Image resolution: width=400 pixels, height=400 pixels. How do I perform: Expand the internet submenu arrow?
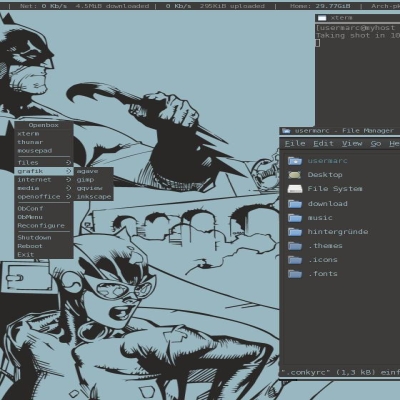pos(68,180)
